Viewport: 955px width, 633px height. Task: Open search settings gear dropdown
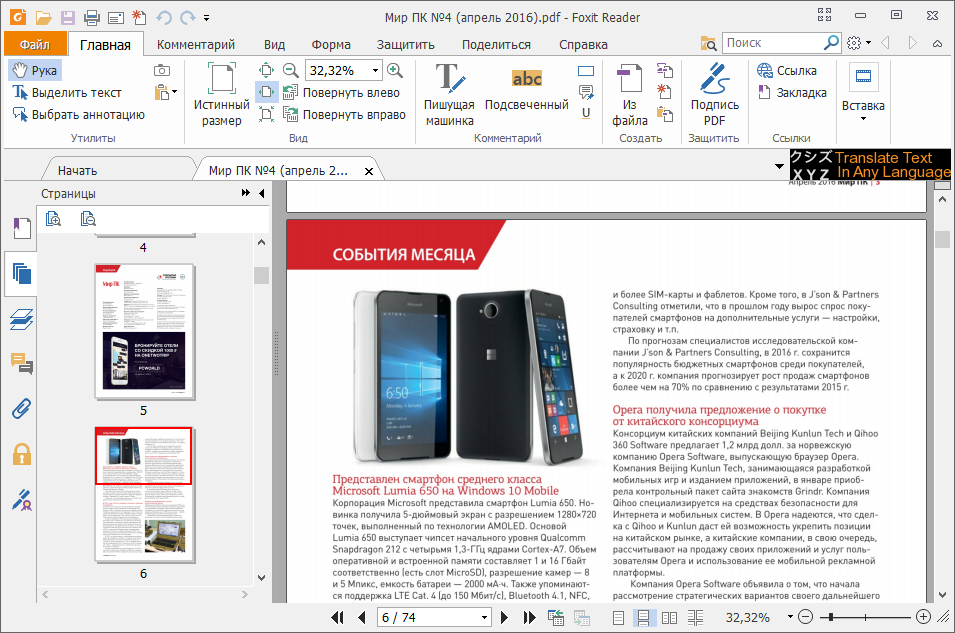tap(859, 43)
